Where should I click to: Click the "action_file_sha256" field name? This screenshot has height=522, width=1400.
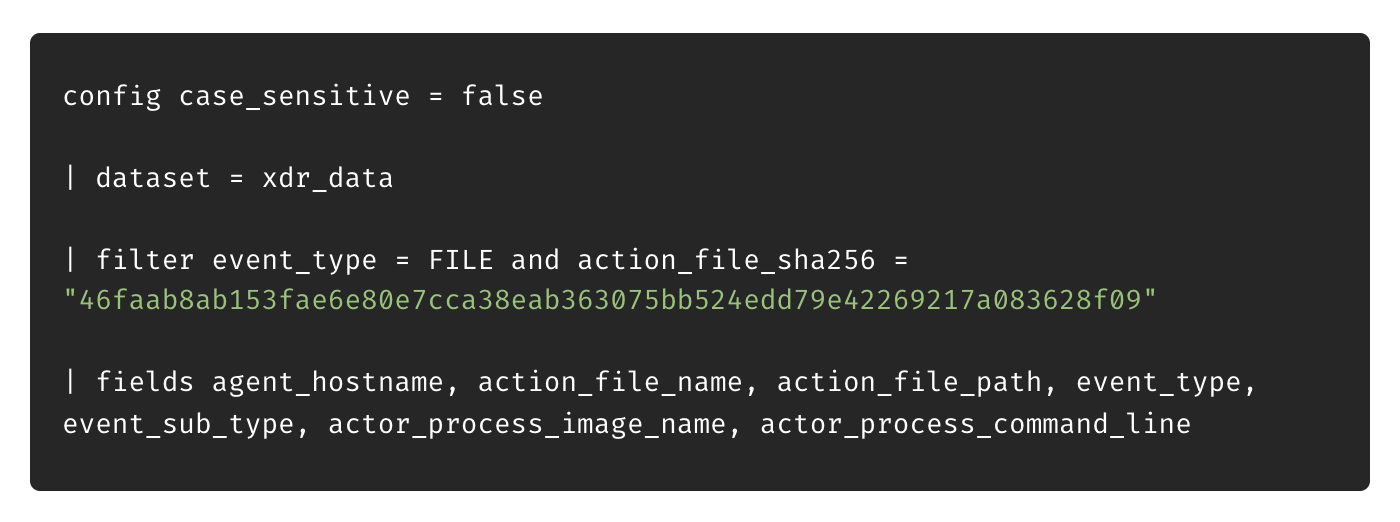pyautogui.click(x=726, y=261)
